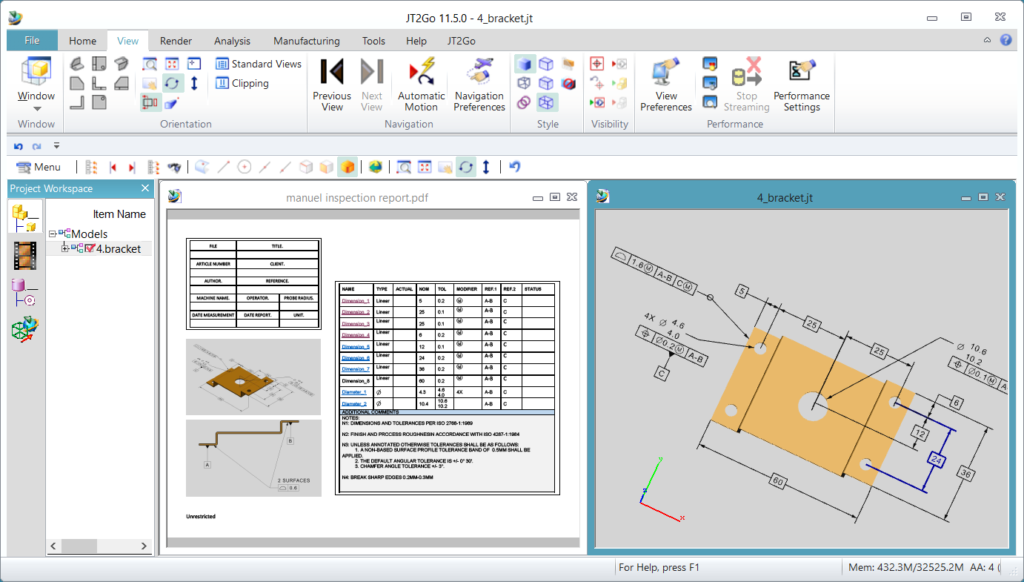The image size is (1024, 582).
Task: Open Navigation Preferences in the ribbon
Action: (478, 83)
